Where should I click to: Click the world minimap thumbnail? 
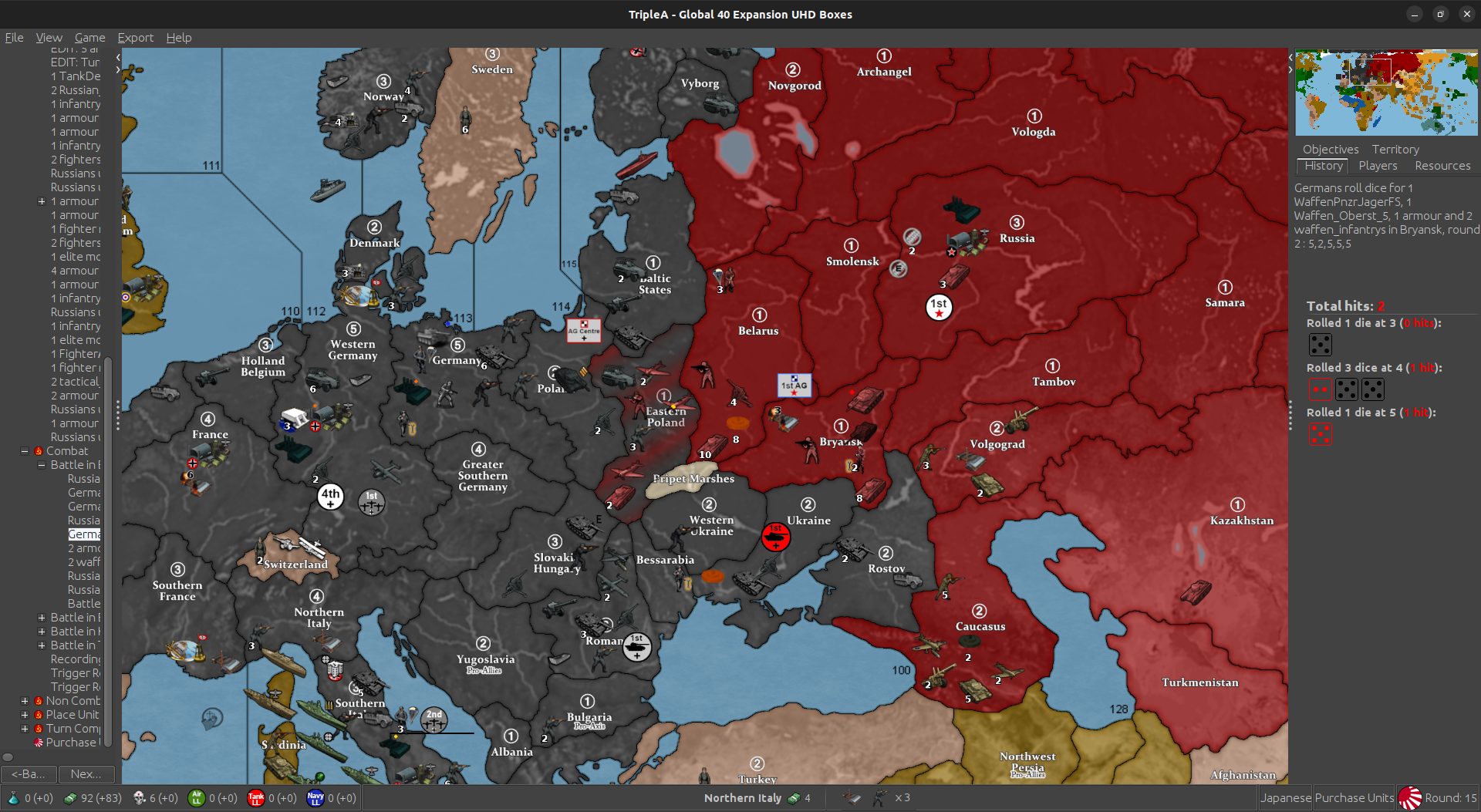[1386, 93]
